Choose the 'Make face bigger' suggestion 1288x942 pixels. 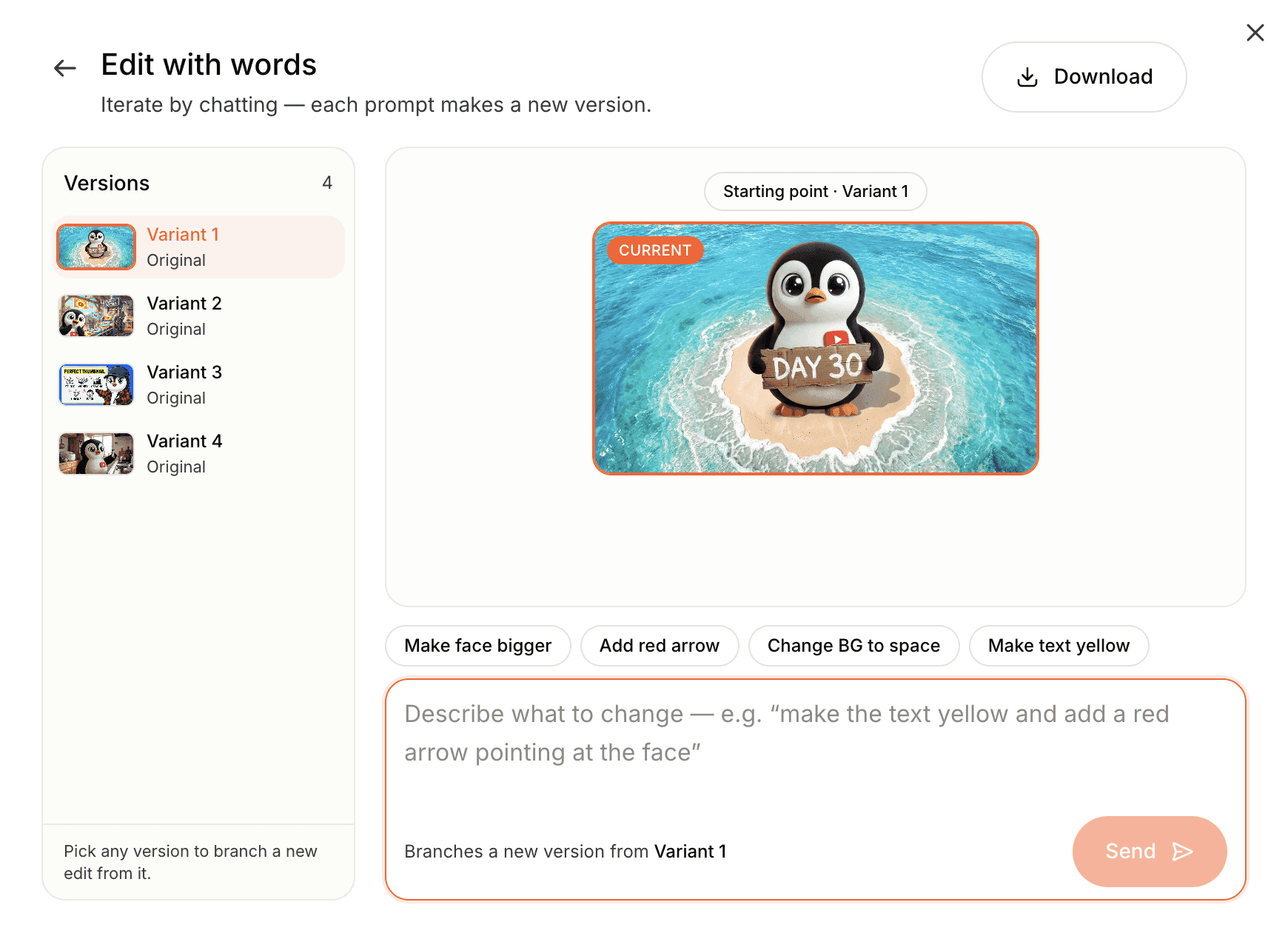478,646
